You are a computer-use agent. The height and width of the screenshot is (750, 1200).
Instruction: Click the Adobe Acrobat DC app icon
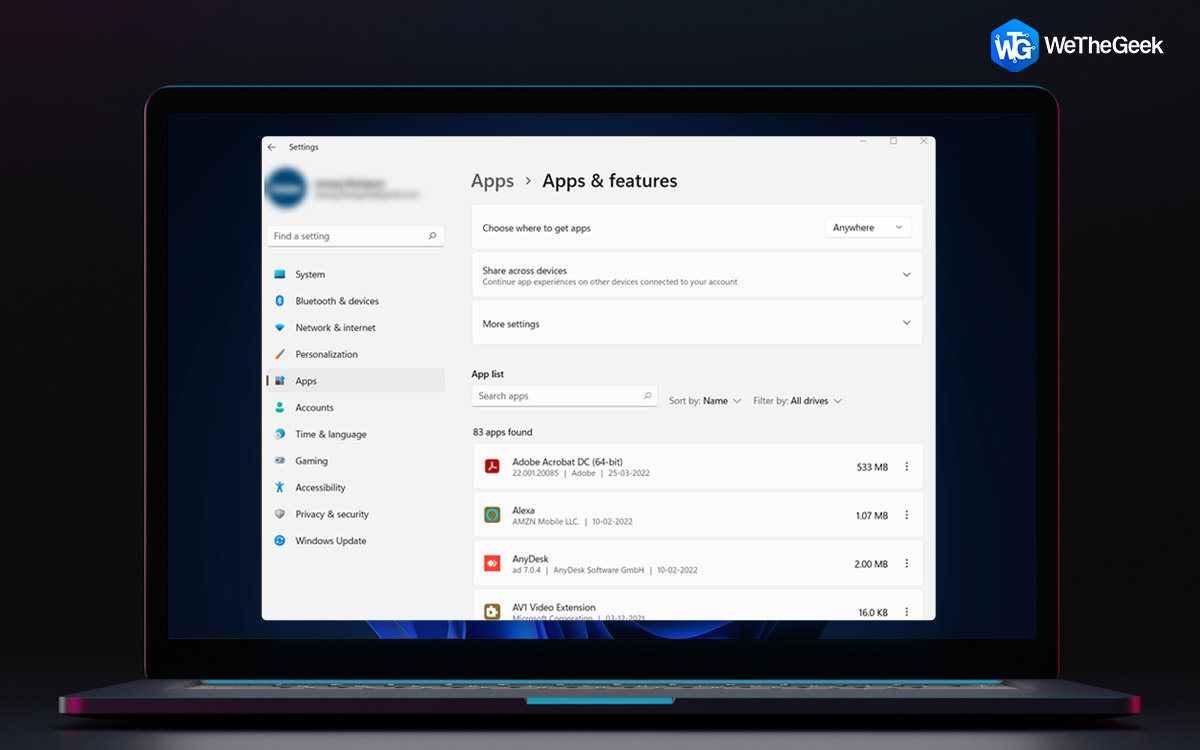492,466
